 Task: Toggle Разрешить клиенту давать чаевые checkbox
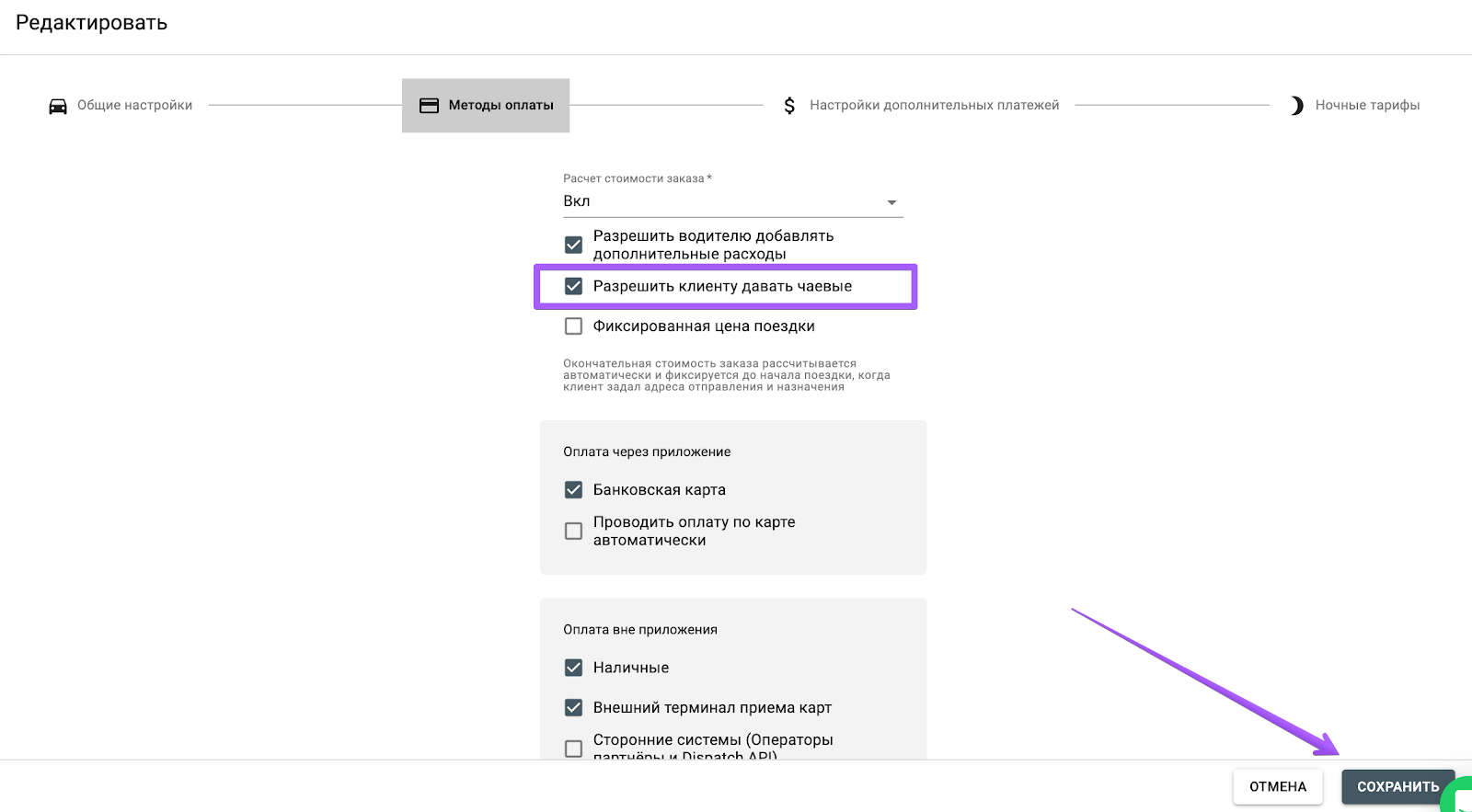(573, 286)
